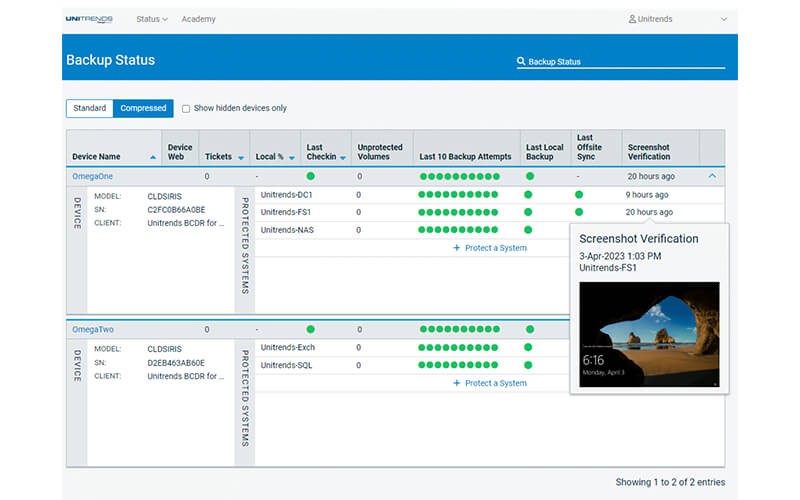Click OmegaOne last checkin status dot
800x500 pixels.
click(x=311, y=176)
